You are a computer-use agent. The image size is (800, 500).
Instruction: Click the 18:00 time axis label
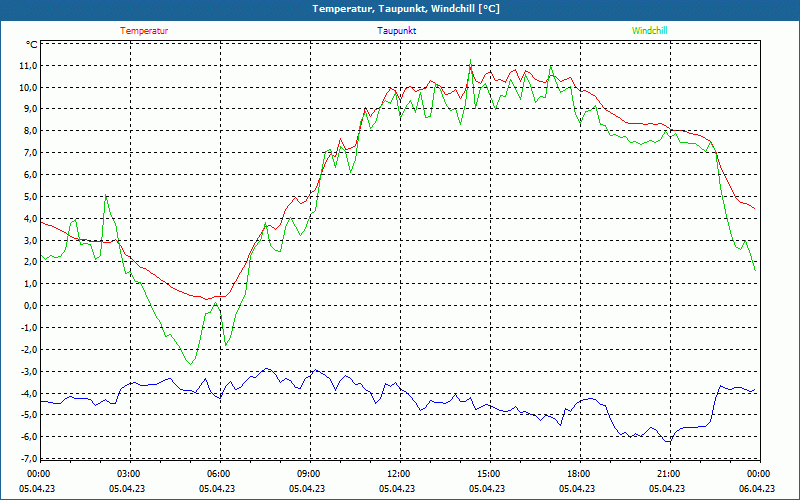pos(579,474)
